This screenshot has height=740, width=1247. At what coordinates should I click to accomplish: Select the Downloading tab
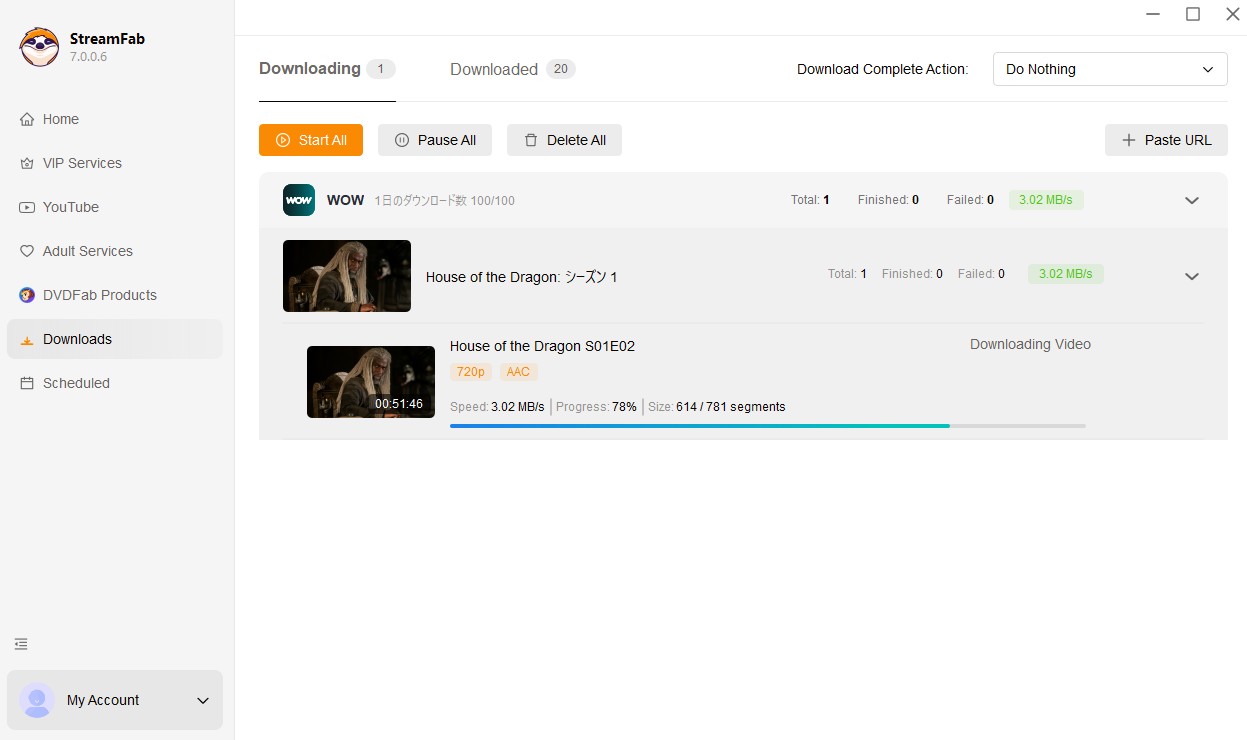pos(310,69)
